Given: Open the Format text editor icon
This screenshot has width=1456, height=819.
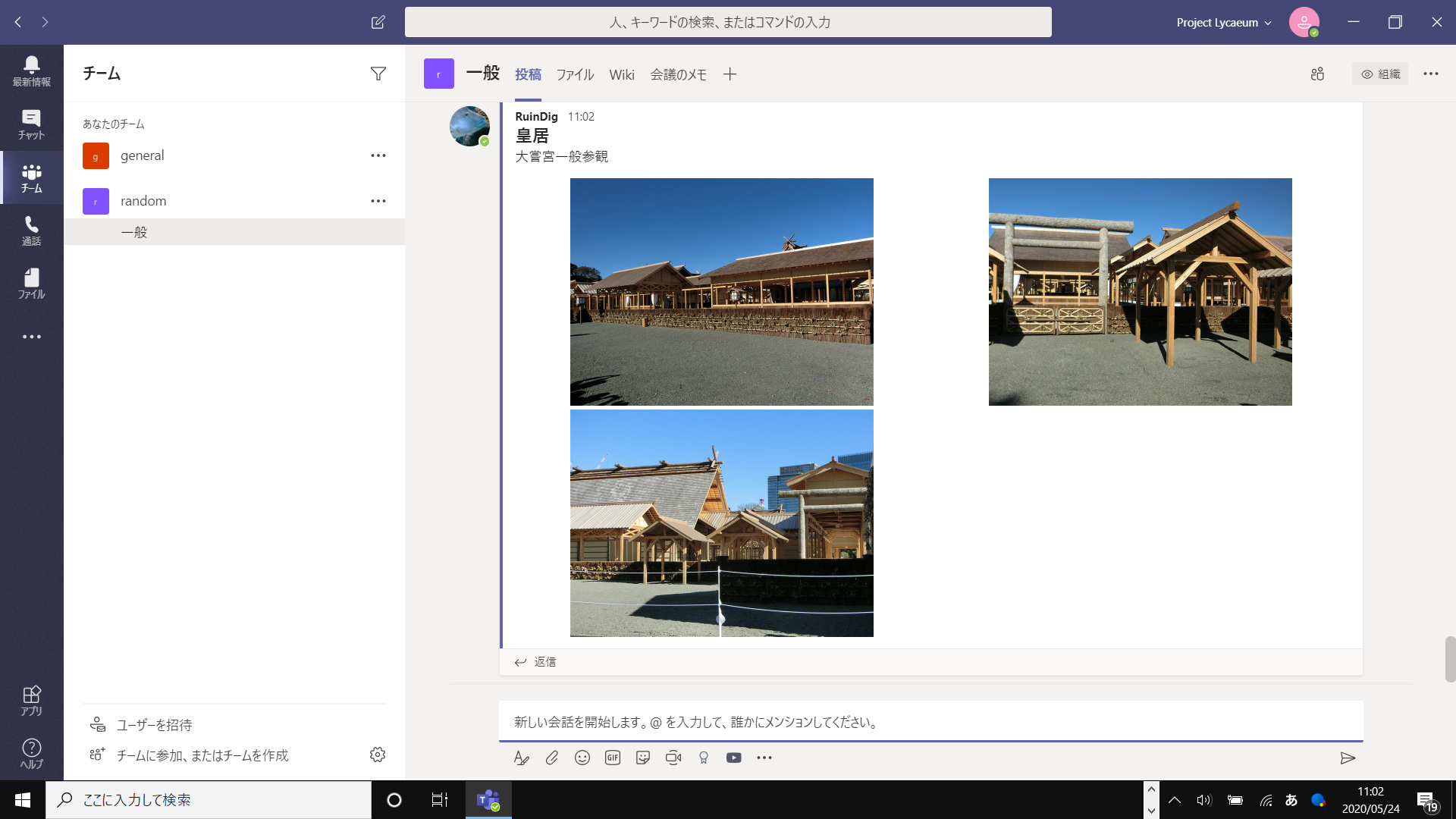Looking at the screenshot, I should click(521, 758).
